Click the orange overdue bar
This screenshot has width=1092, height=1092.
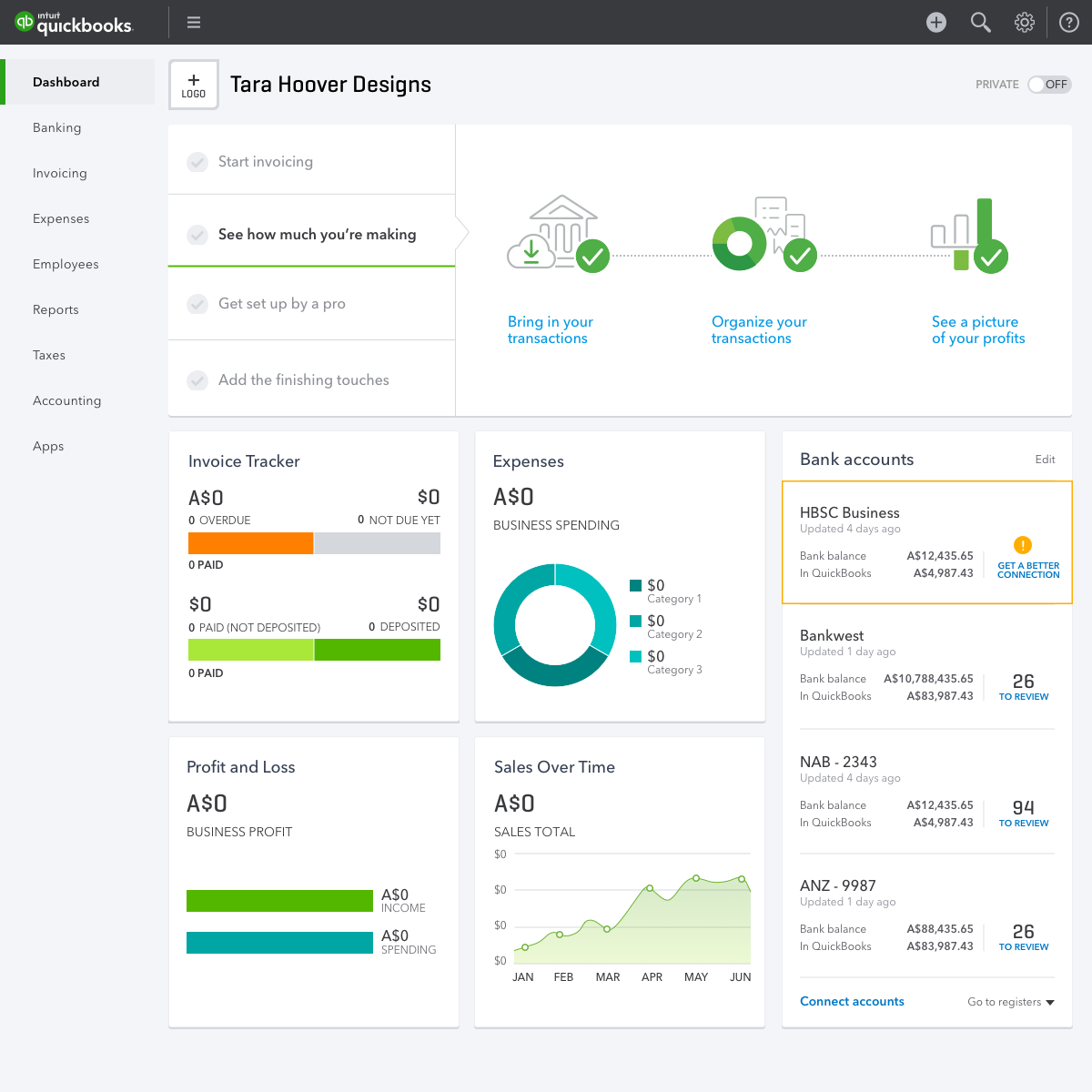[x=250, y=543]
